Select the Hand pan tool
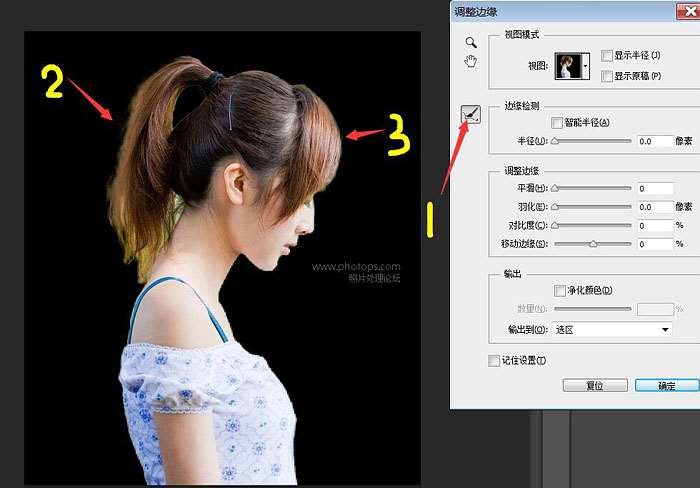Image resolution: width=700 pixels, height=488 pixels. coord(471,61)
